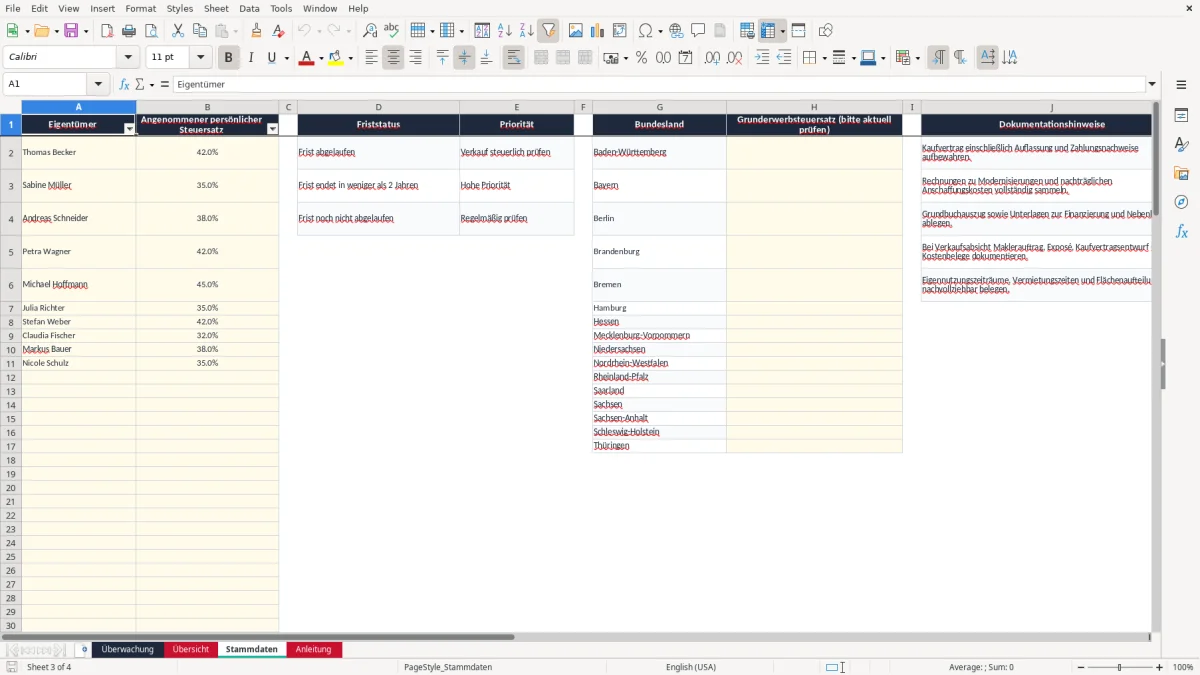Toggle Align Left button
1200x675 pixels.
[371, 58]
